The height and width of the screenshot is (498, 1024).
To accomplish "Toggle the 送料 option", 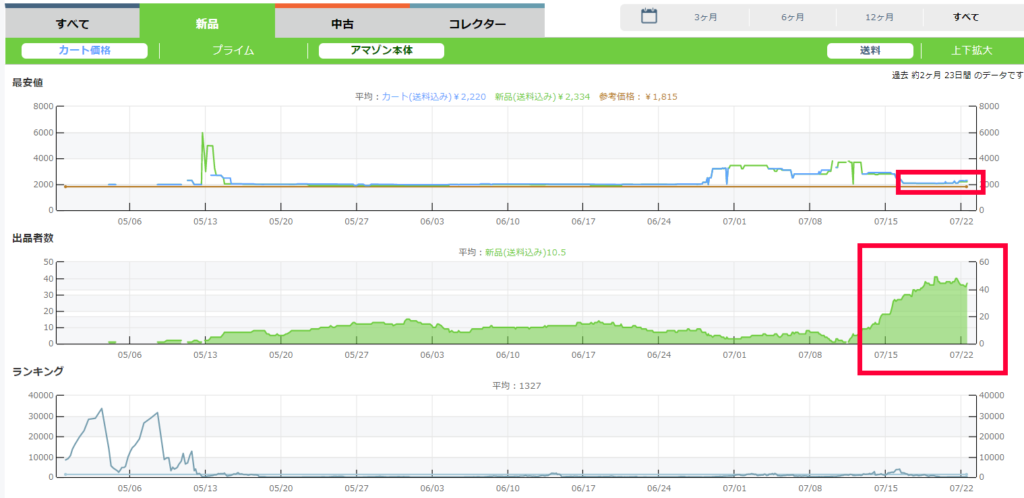I will (870, 51).
